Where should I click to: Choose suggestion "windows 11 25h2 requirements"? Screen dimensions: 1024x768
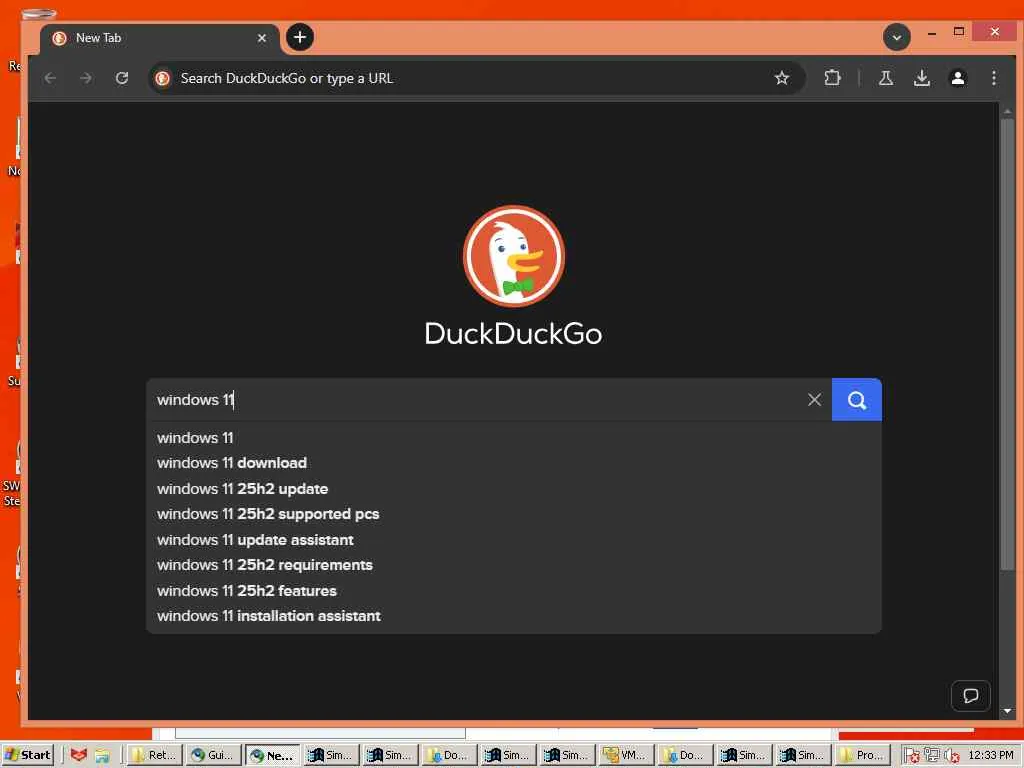(514, 565)
